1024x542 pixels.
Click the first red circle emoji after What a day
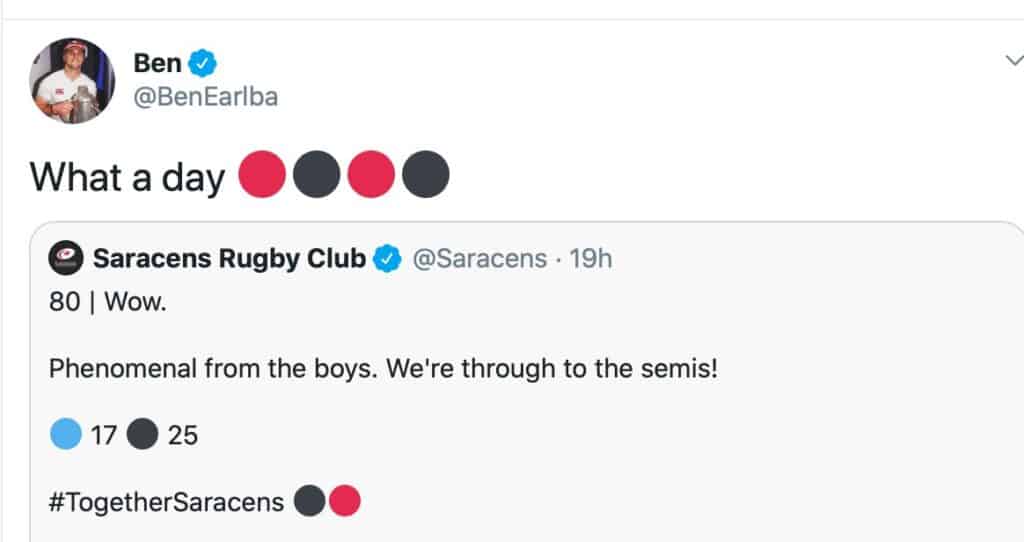pyautogui.click(x=262, y=174)
